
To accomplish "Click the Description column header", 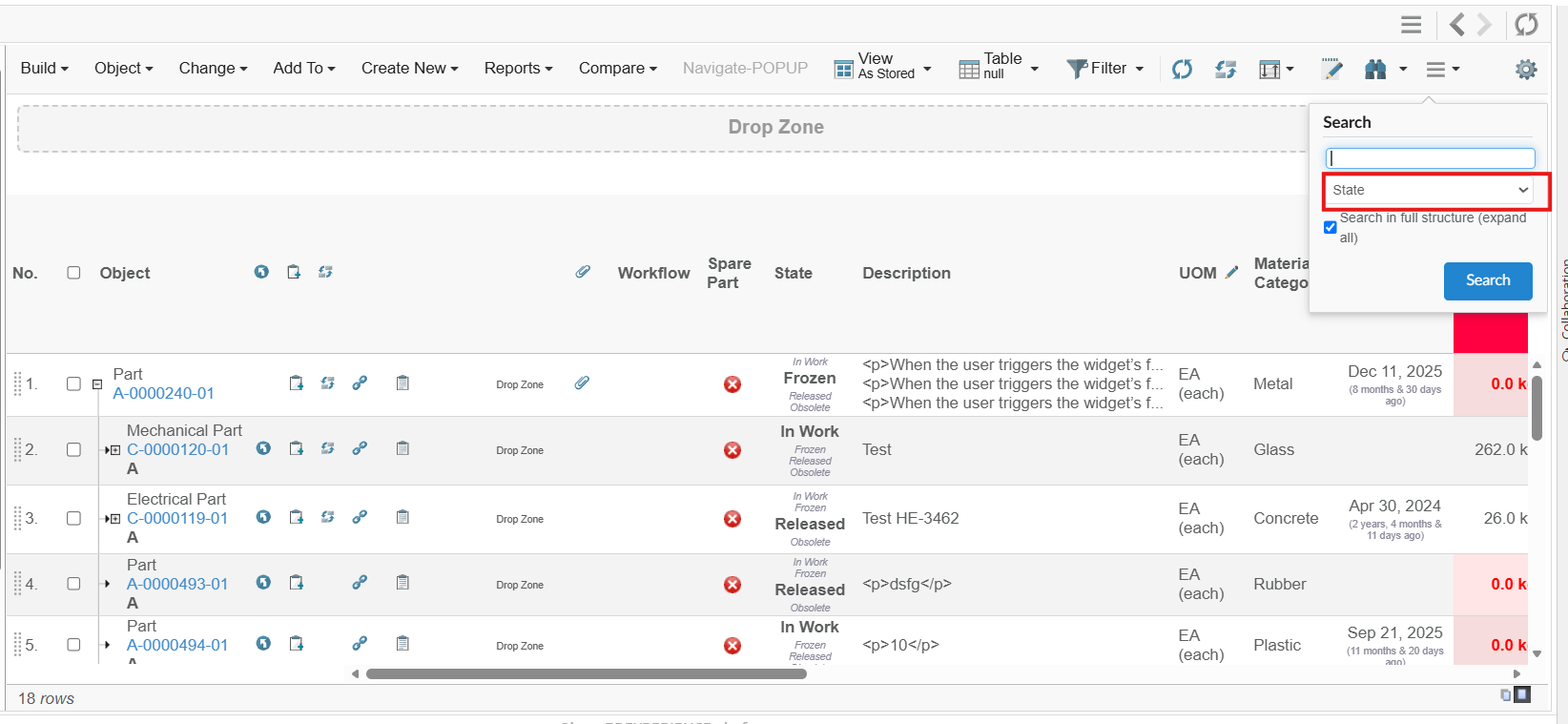I will (x=906, y=273).
